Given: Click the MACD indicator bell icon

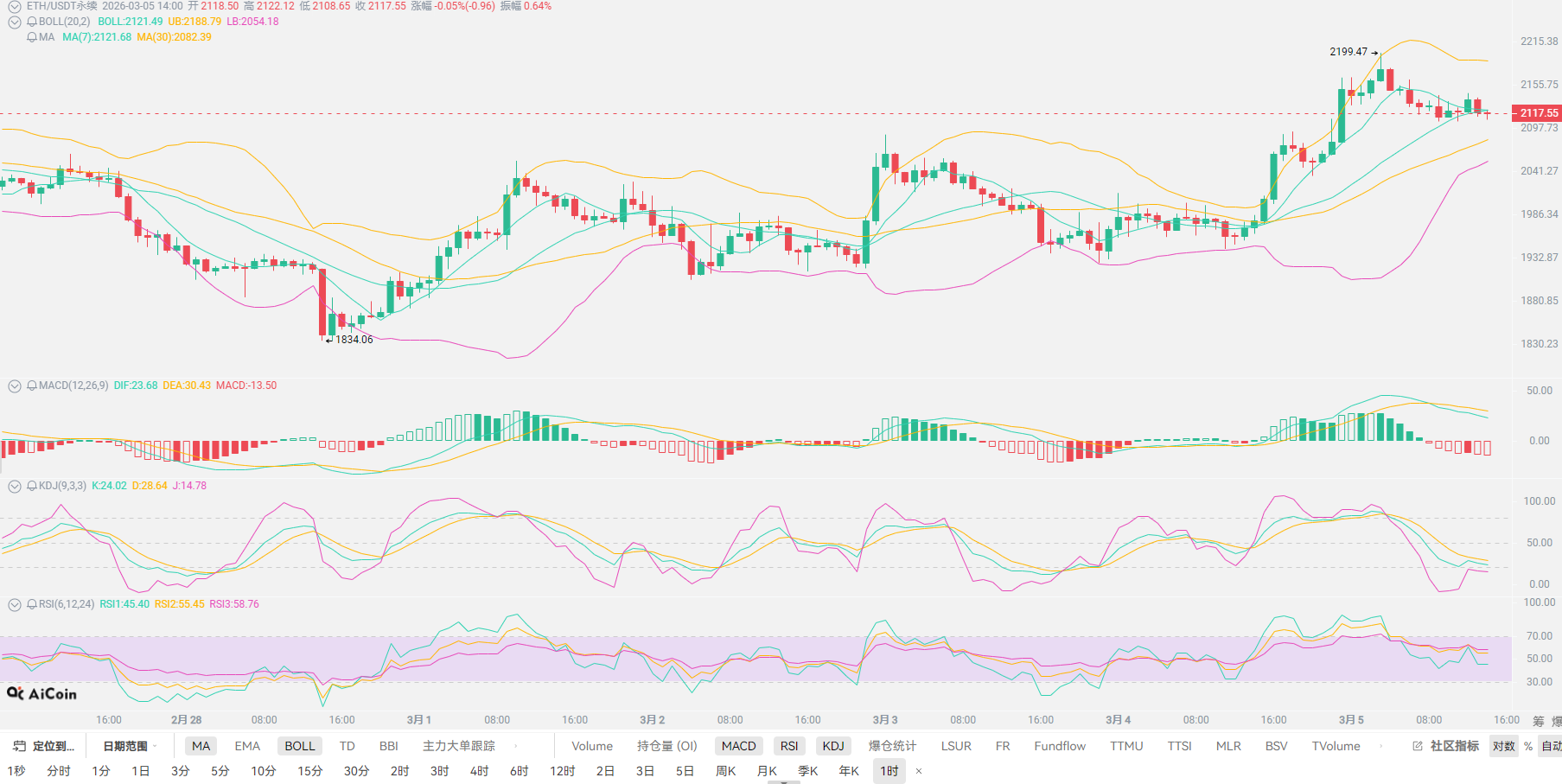Looking at the screenshot, I should pos(32,386).
